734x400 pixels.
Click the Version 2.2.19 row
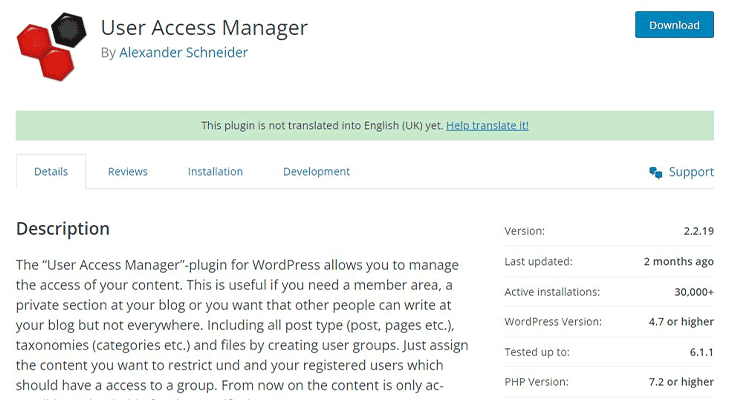click(609, 231)
